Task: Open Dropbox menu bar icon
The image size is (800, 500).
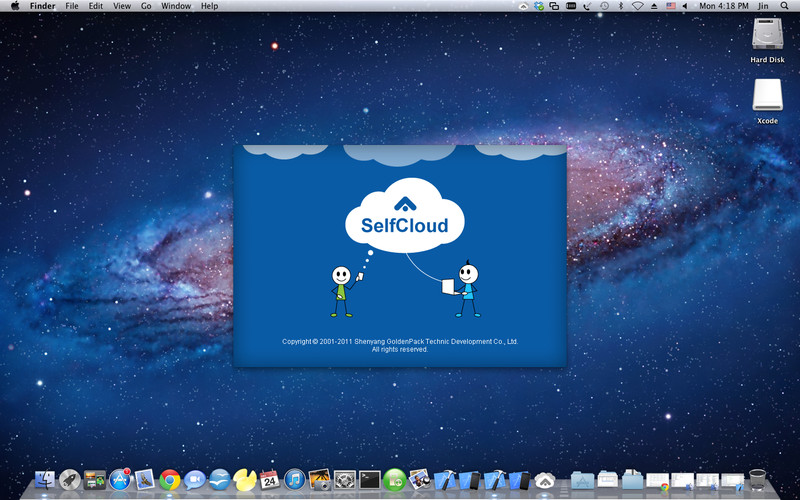Action: coord(539,6)
